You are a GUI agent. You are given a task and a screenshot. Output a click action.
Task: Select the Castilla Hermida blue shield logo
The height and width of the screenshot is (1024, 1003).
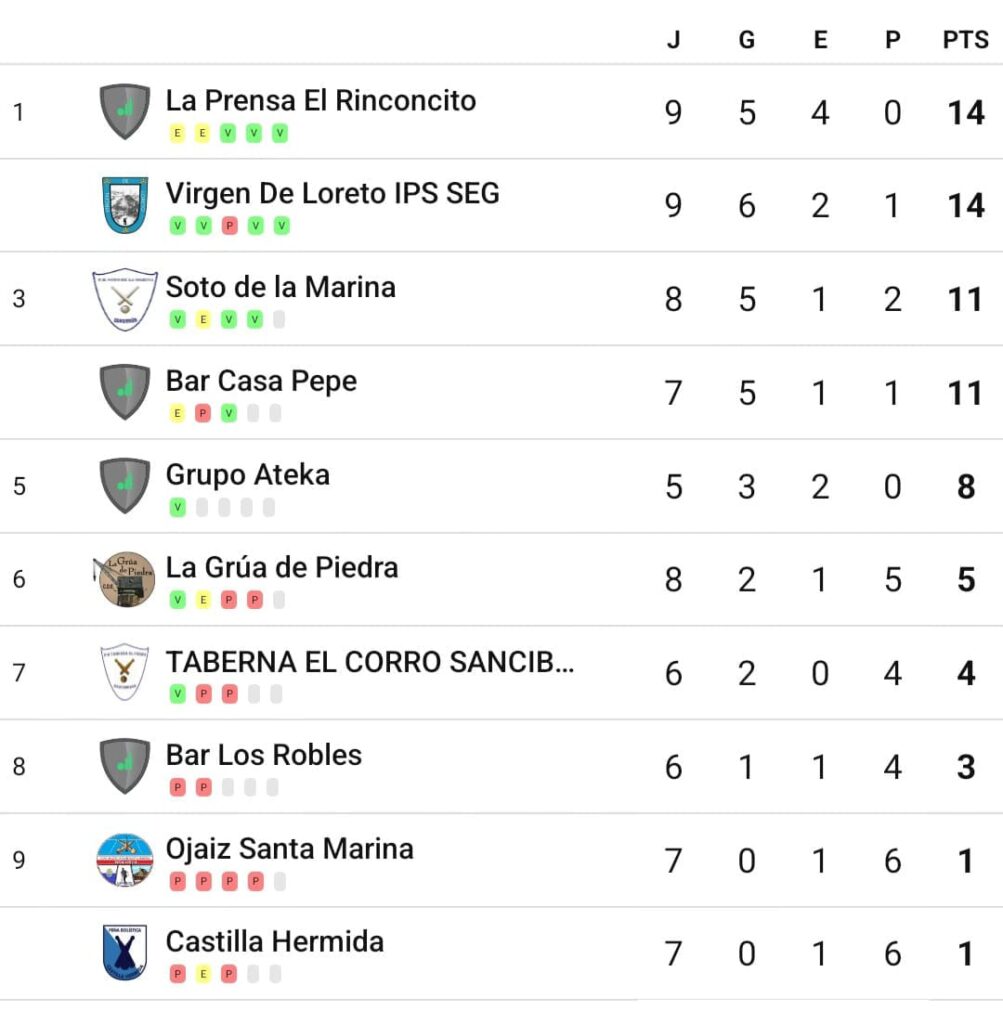coord(125,953)
